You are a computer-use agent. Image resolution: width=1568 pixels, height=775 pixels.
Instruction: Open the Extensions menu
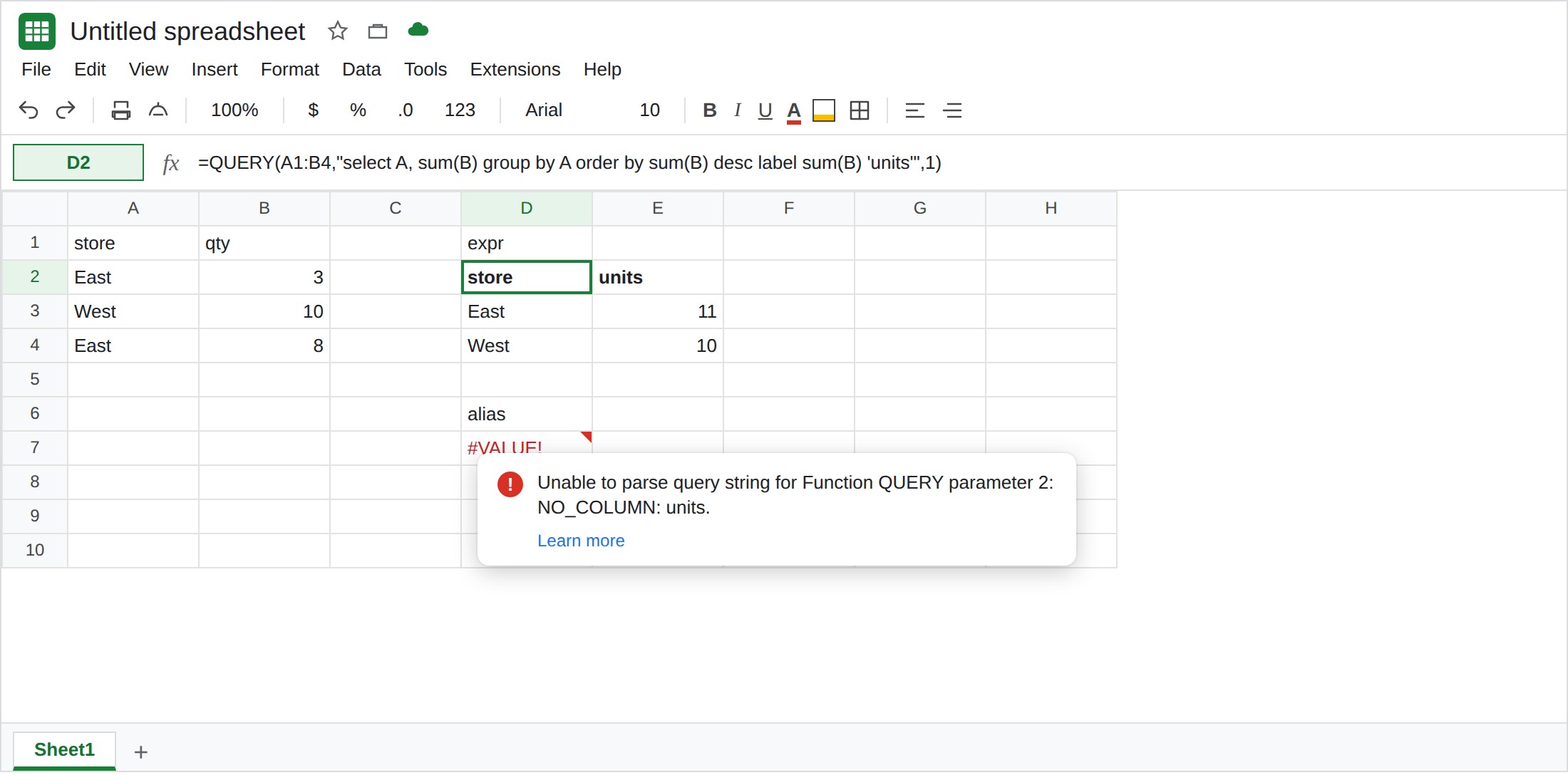[515, 69]
